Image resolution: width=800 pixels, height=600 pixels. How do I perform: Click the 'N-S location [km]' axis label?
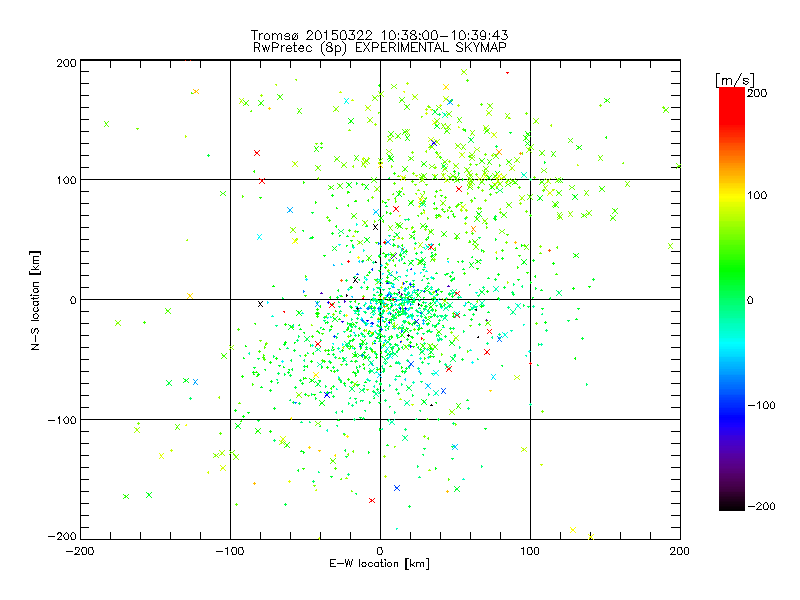point(35,301)
